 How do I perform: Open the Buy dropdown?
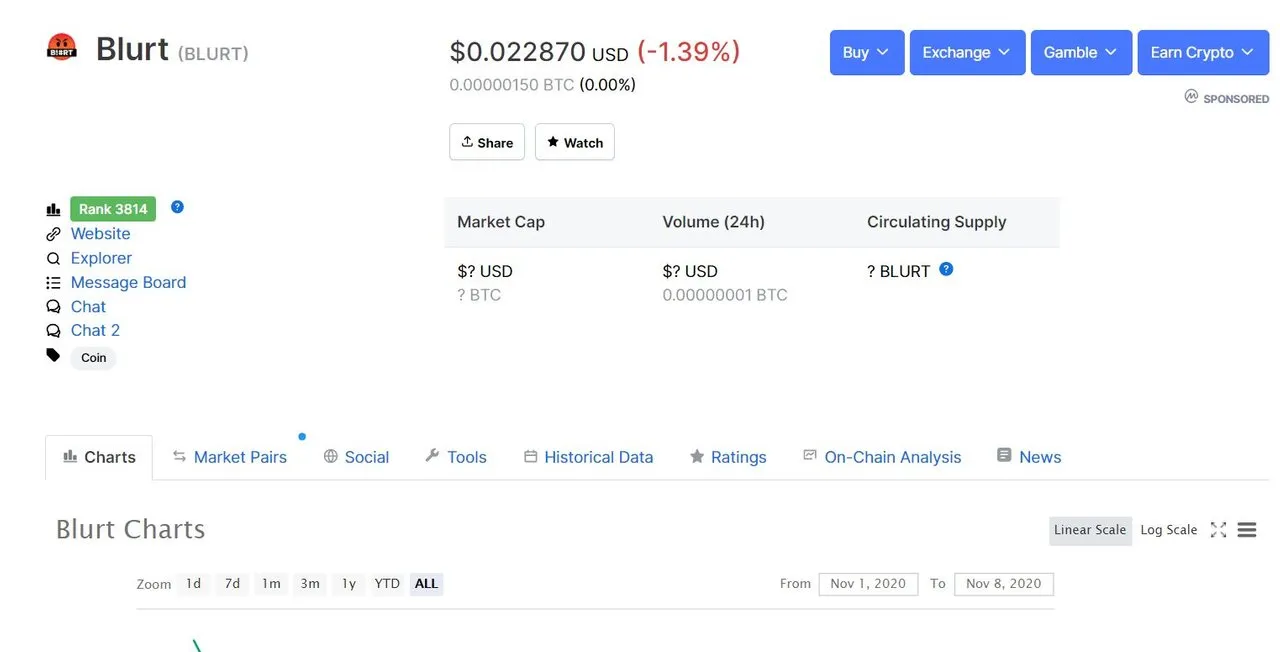click(x=867, y=52)
